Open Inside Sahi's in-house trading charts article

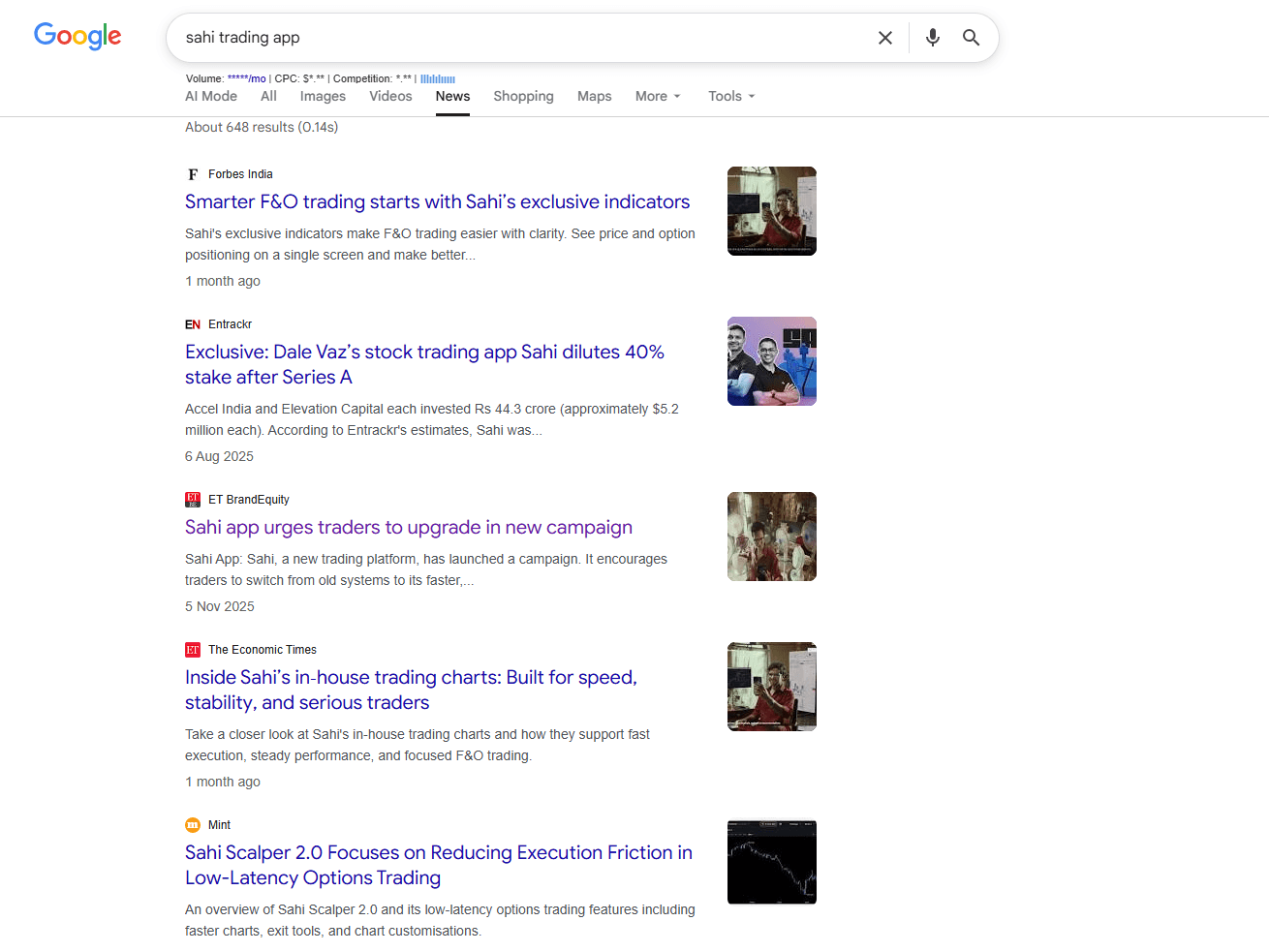click(411, 690)
